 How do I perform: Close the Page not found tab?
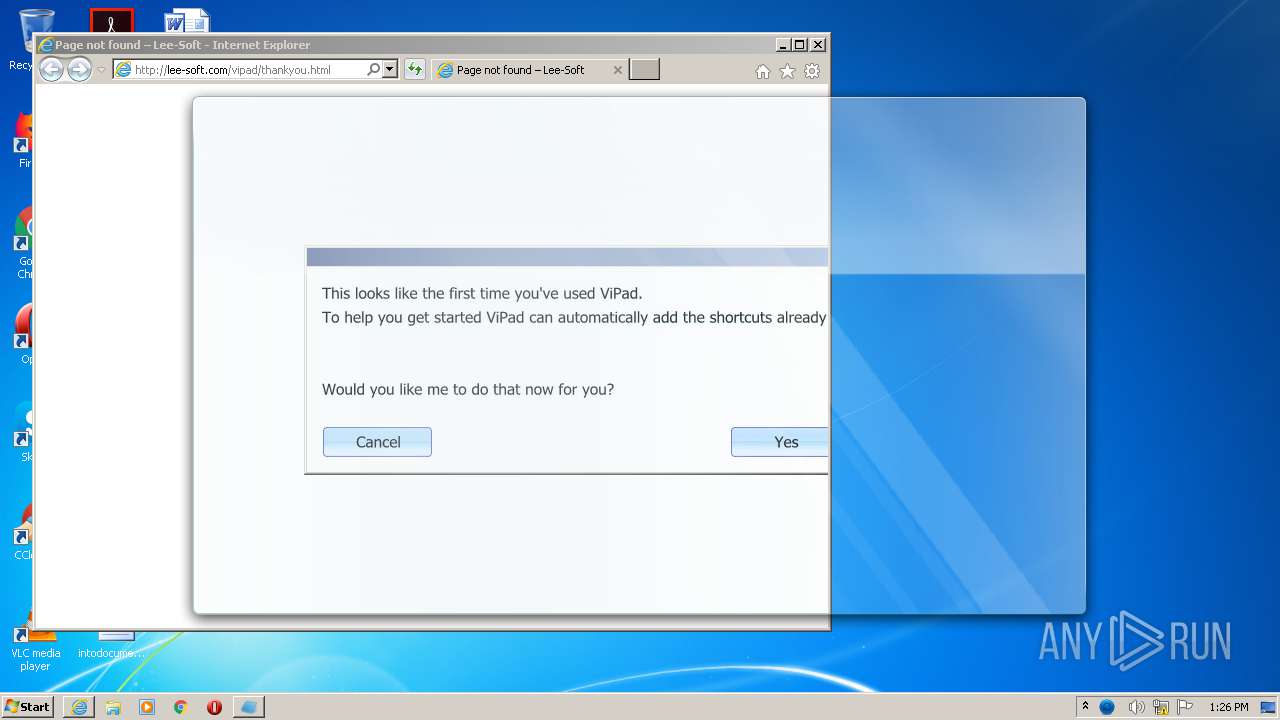click(x=617, y=70)
